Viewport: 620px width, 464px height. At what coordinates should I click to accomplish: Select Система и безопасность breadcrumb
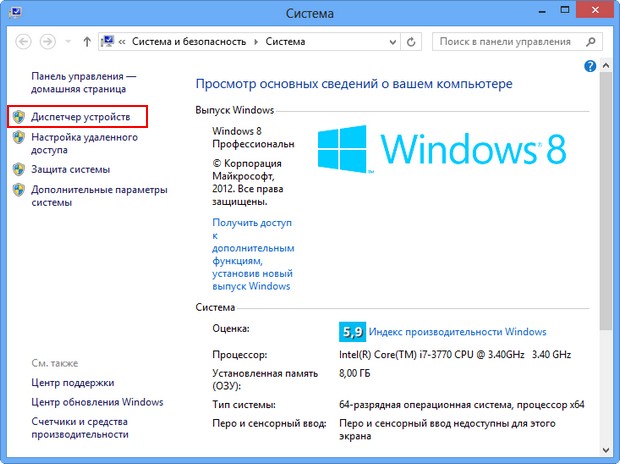pyautogui.click(x=188, y=42)
